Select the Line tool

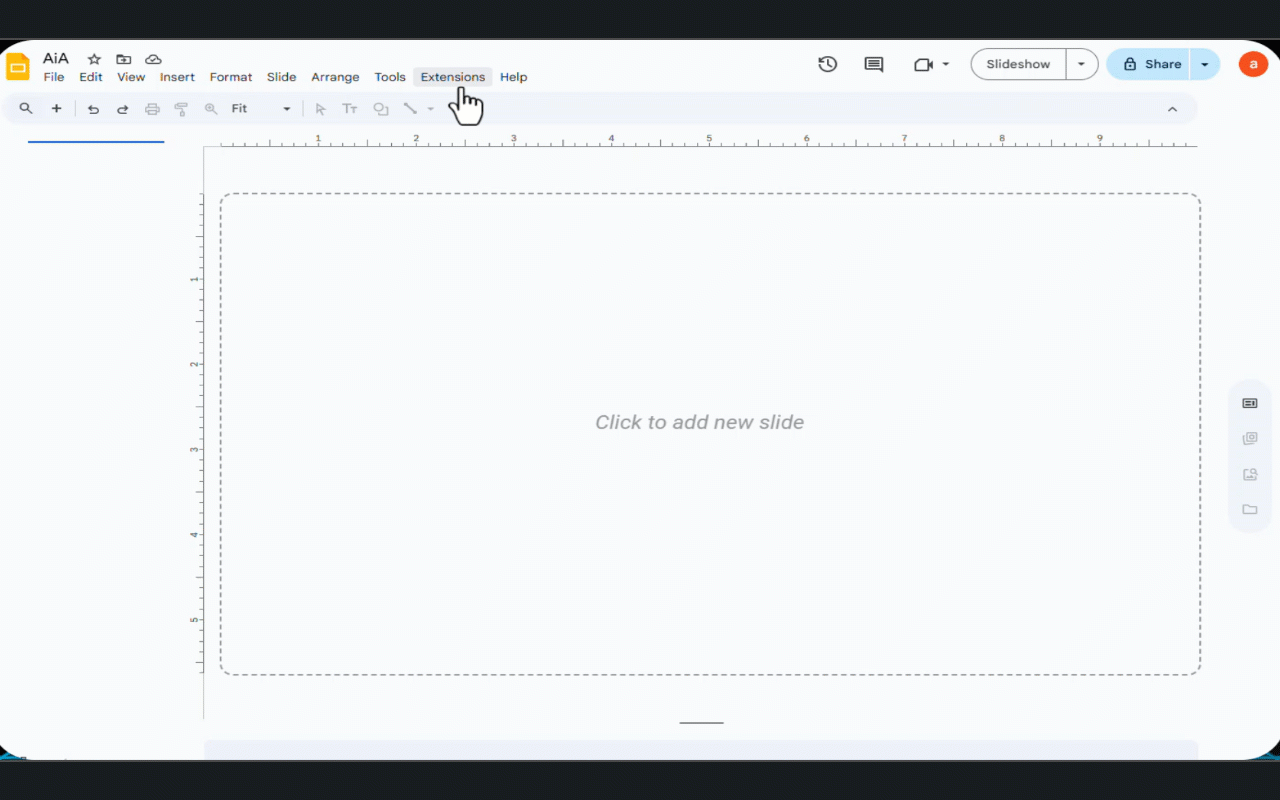[x=410, y=108]
